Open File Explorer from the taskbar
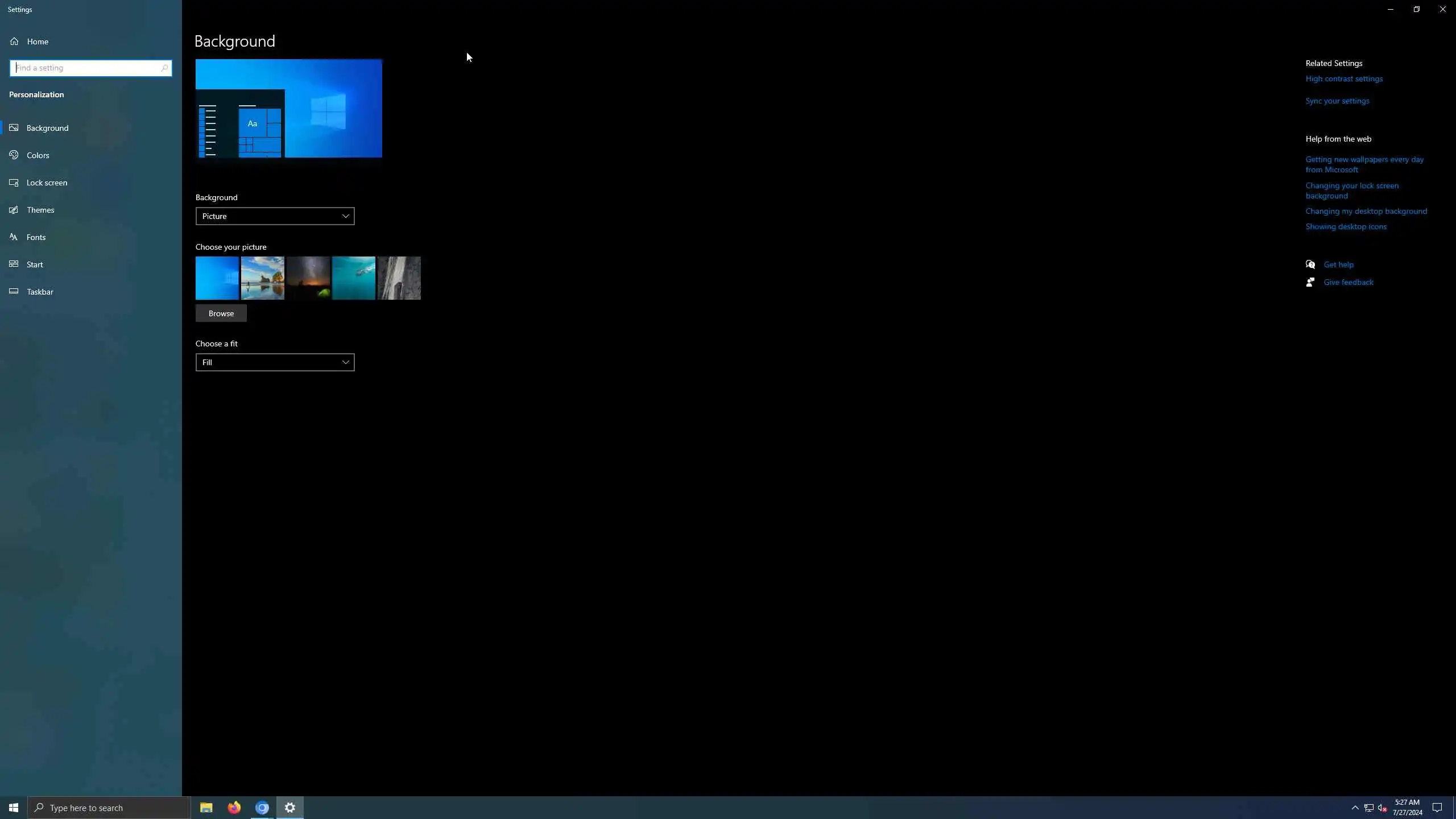Image resolution: width=1456 pixels, height=819 pixels. click(206, 808)
